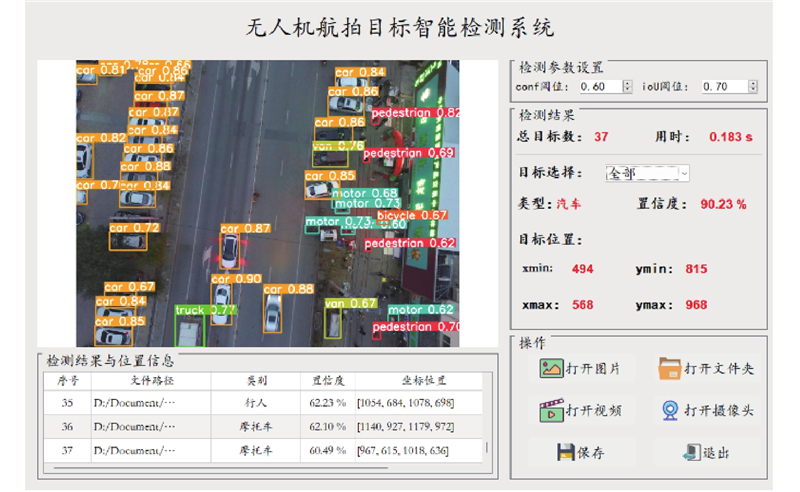Viewport: 800px width, 492px height.
Task: Click the results table horizontal scrollbar
Action: pos(220,468)
